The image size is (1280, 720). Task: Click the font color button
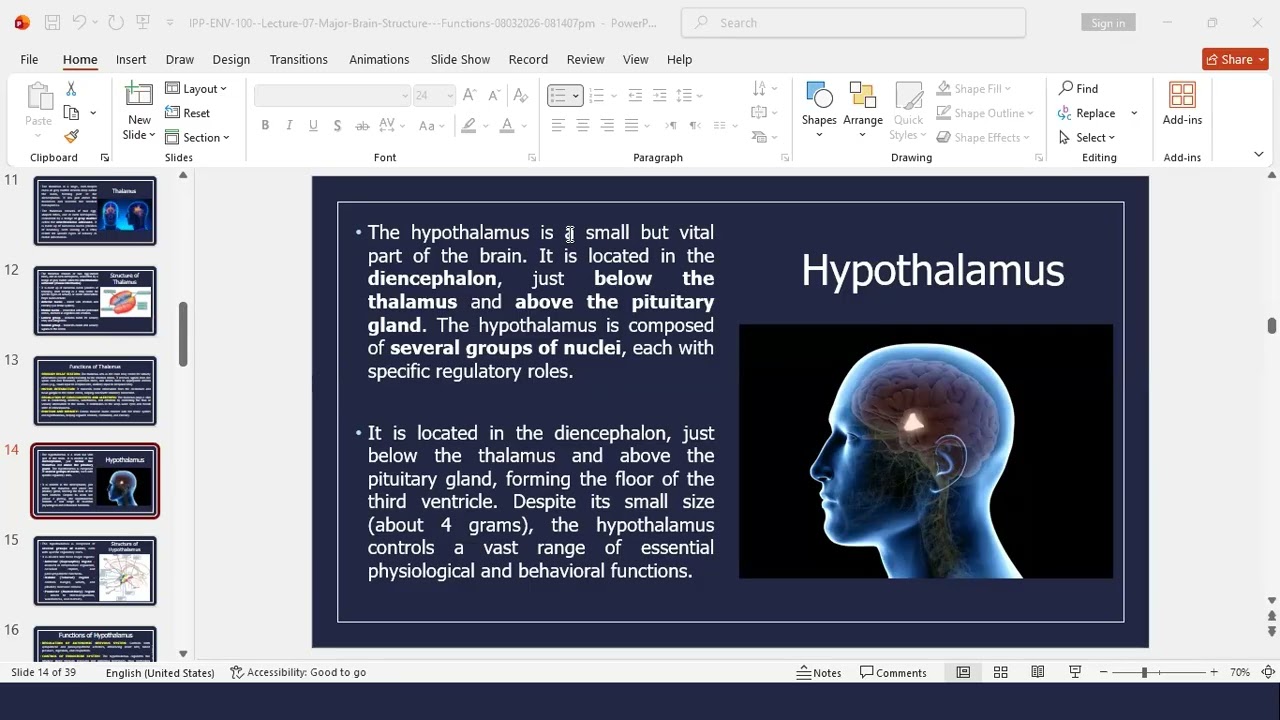pyautogui.click(x=507, y=125)
